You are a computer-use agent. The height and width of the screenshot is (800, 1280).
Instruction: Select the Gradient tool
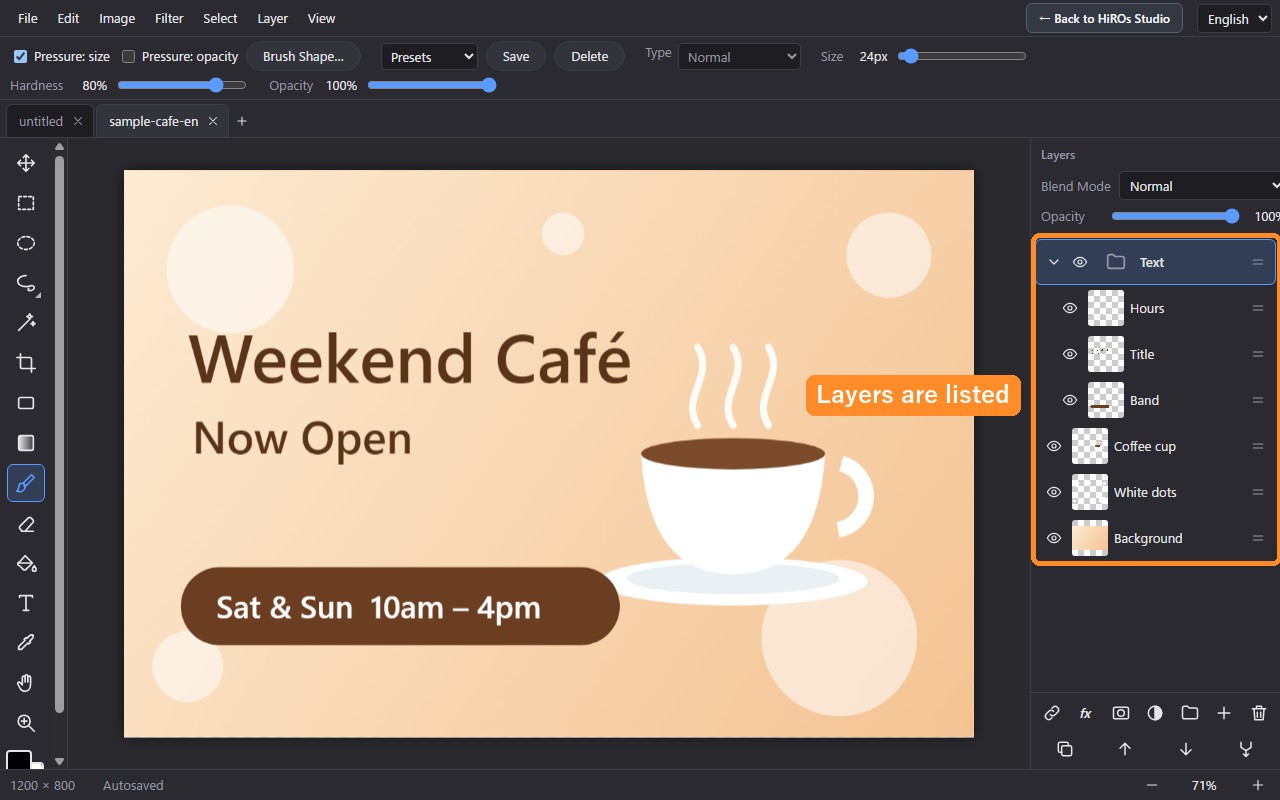tap(26, 443)
